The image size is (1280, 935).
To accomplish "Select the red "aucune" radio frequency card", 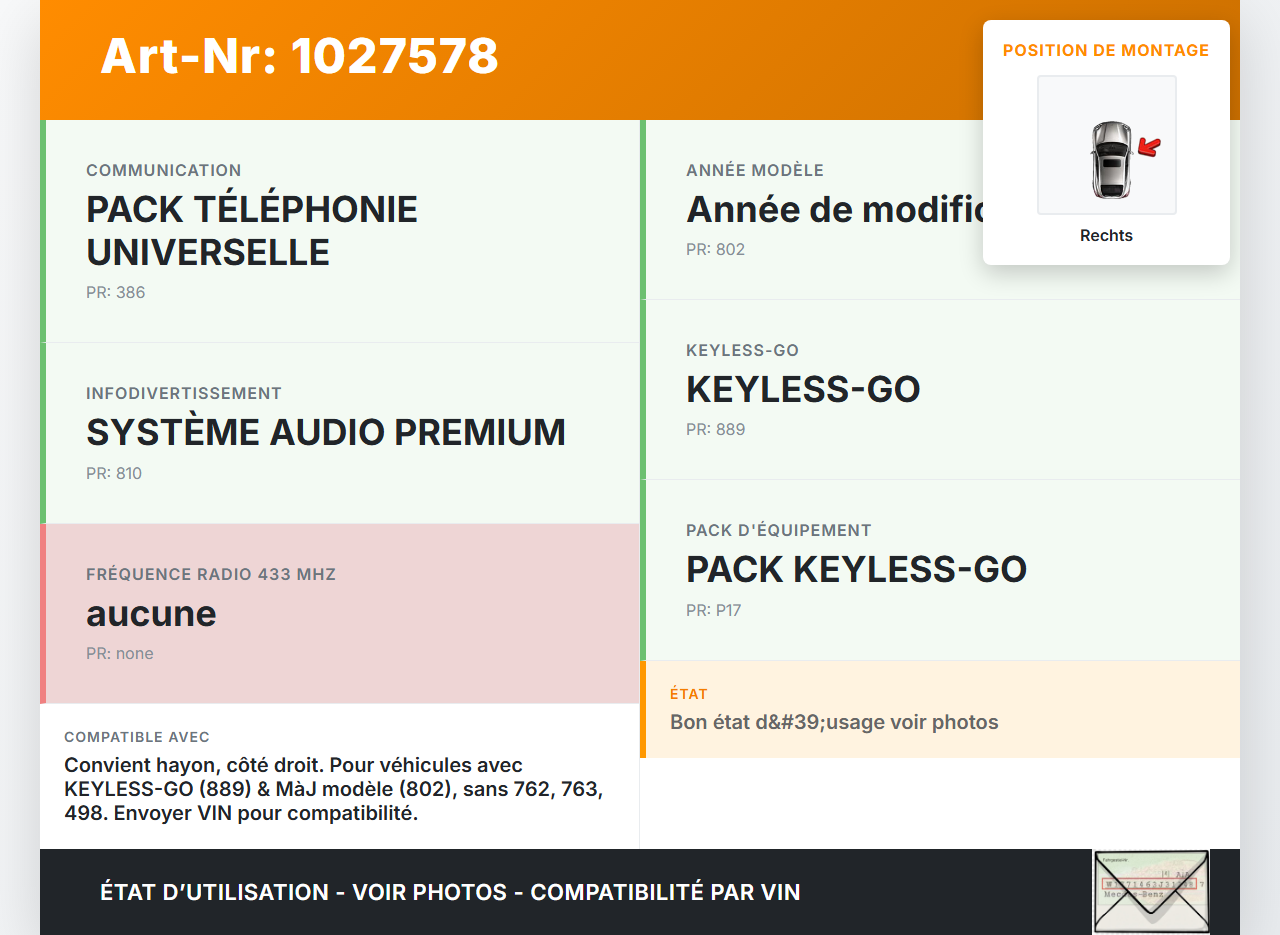I will click(x=342, y=613).
